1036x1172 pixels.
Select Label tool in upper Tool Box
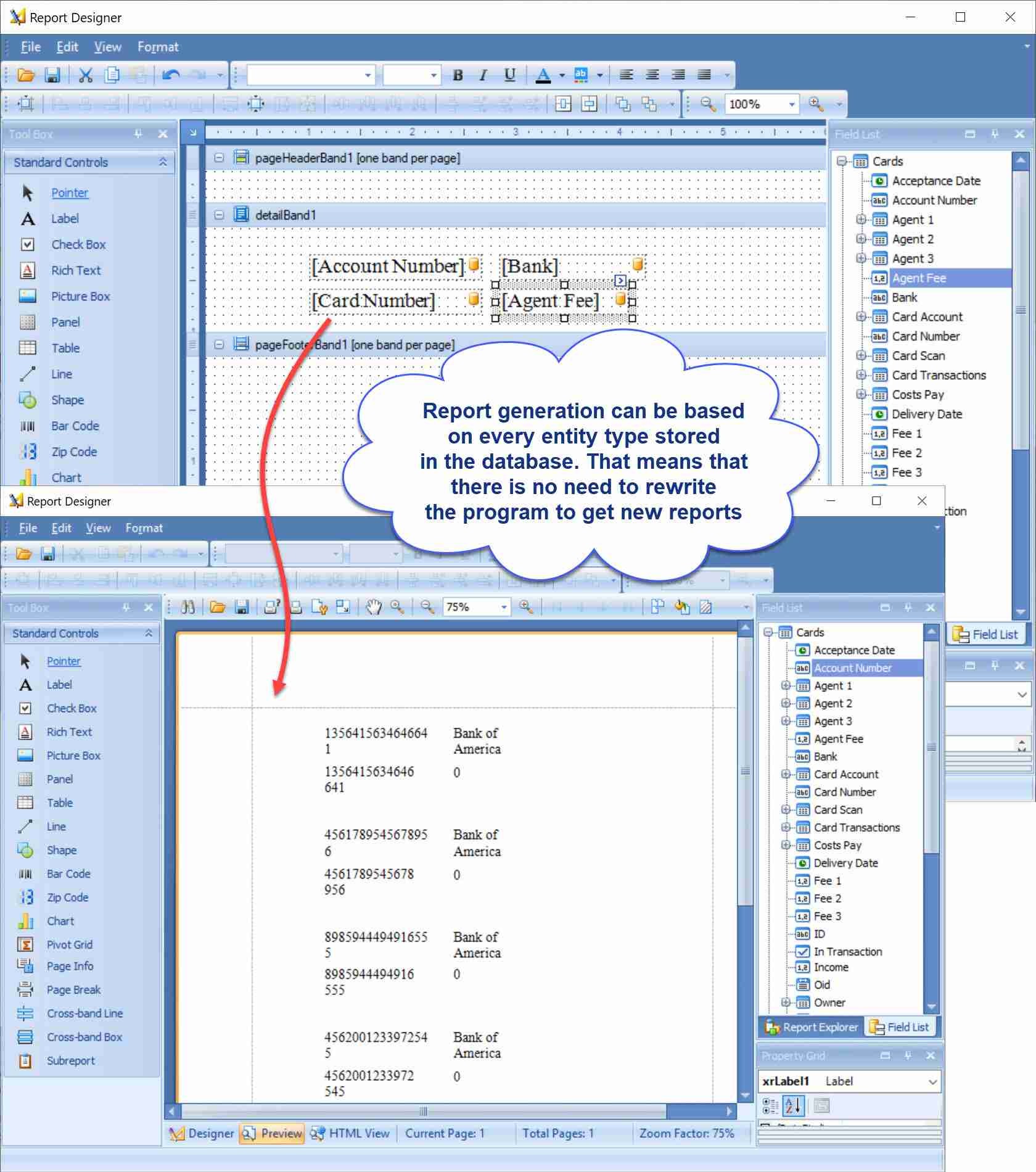point(65,218)
